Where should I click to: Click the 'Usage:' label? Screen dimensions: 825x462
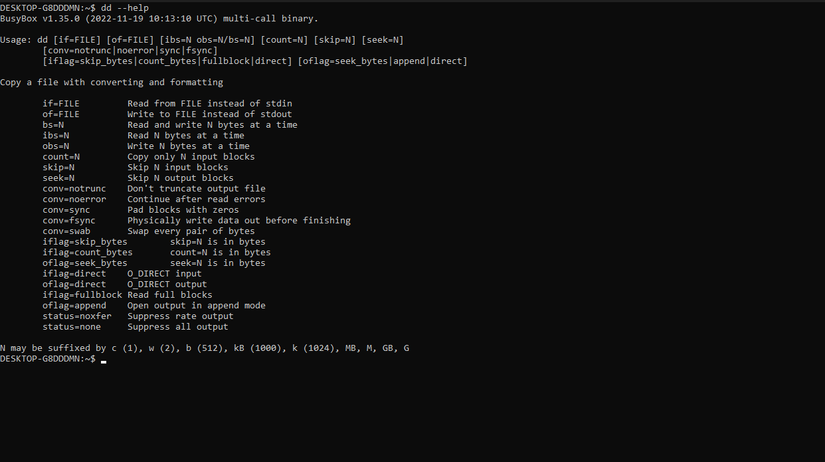16,39
